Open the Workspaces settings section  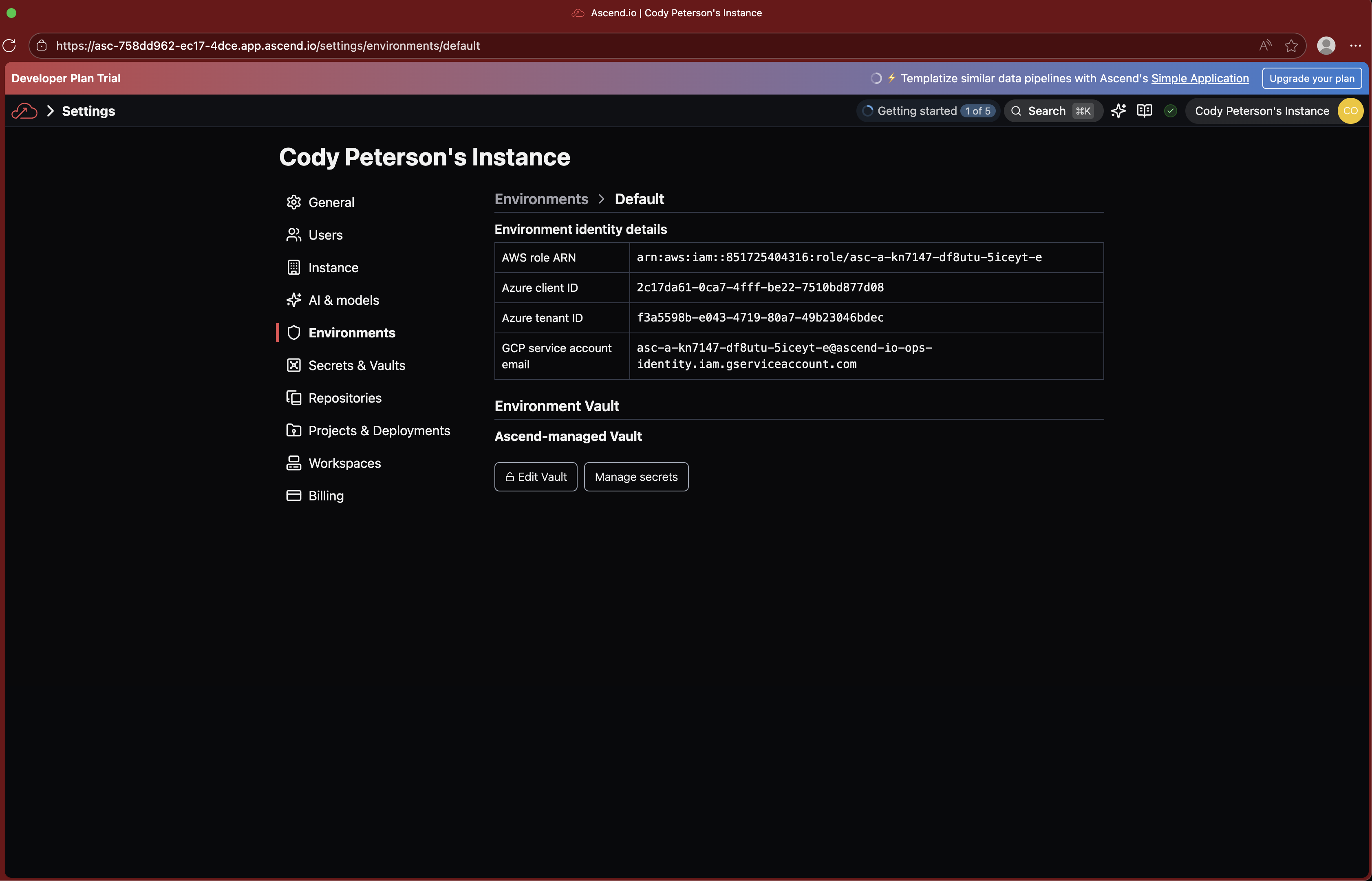point(344,463)
